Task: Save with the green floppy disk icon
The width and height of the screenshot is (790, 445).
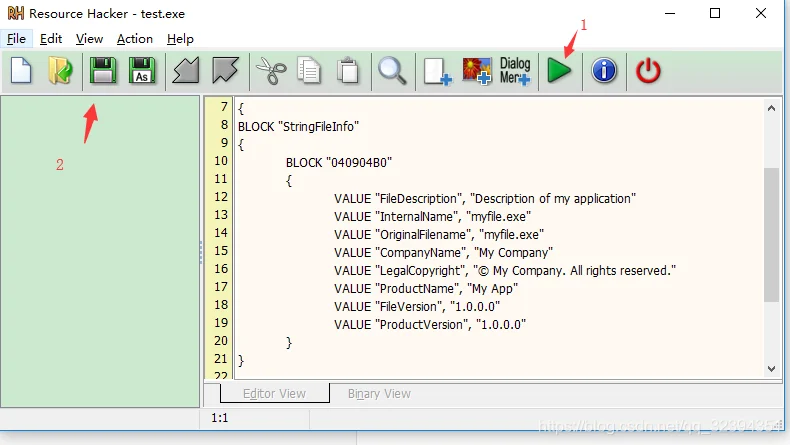Action: coord(103,71)
